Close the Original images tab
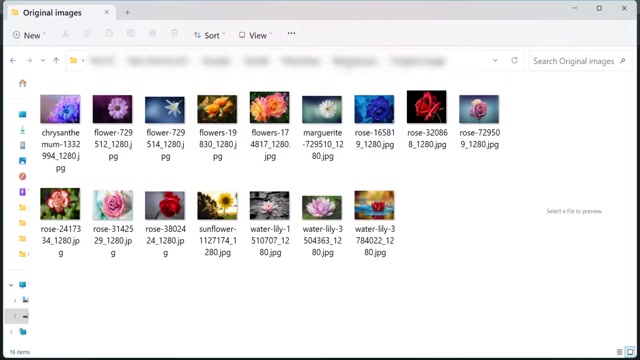This screenshot has width=640, height=360. [107, 12]
